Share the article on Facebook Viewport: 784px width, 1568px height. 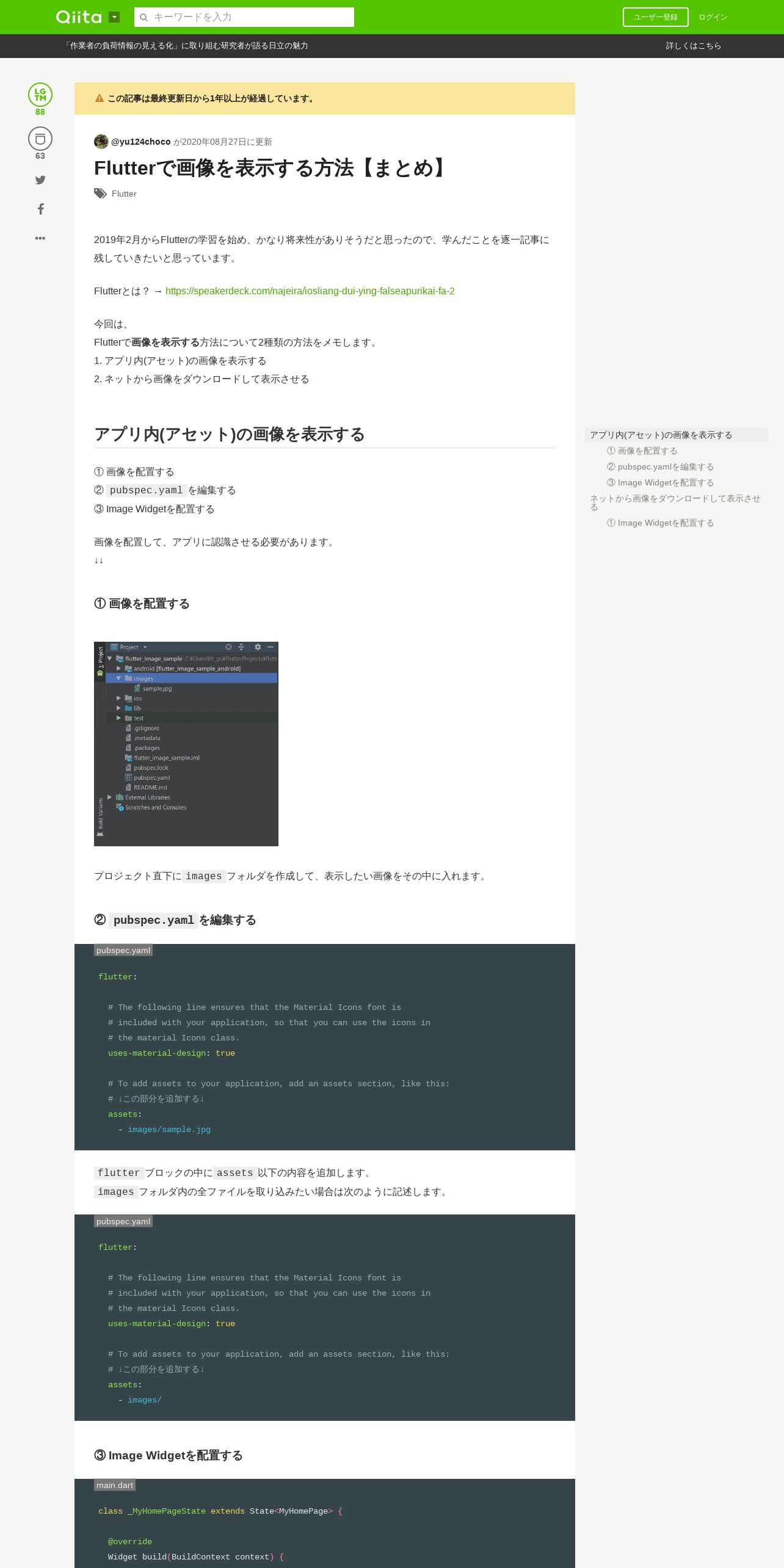click(x=40, y=209)
